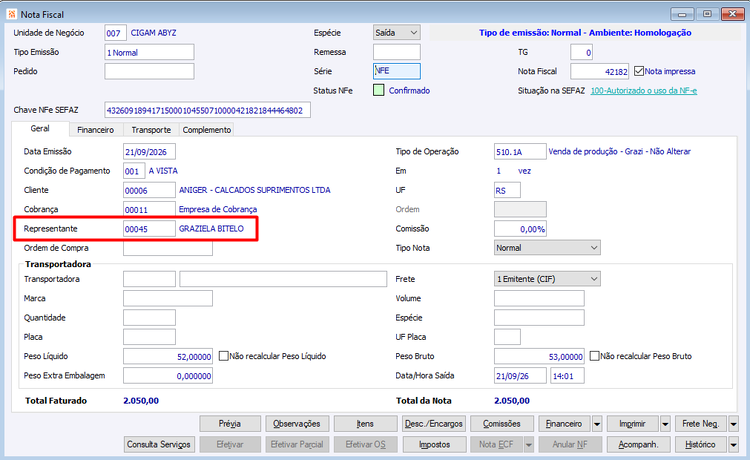Enable Não recalcular Peso Bruto checkbox
Viewport: 750px width, 460px height.
(595, 356)
